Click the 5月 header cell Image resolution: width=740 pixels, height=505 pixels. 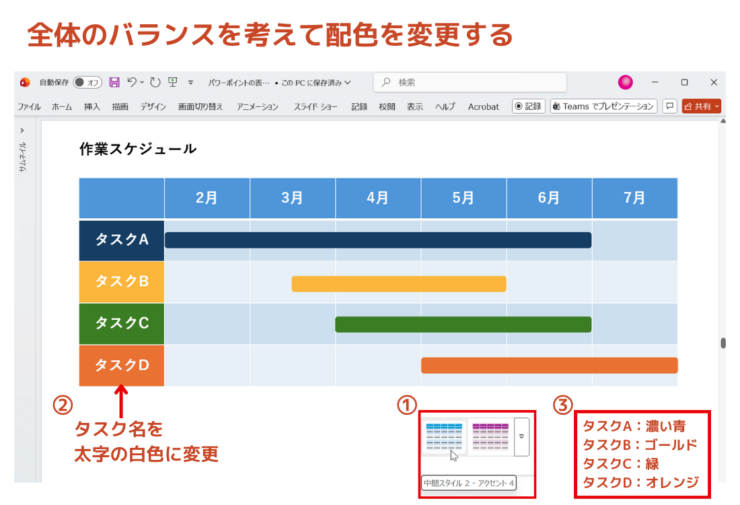[x=463, y=198]
